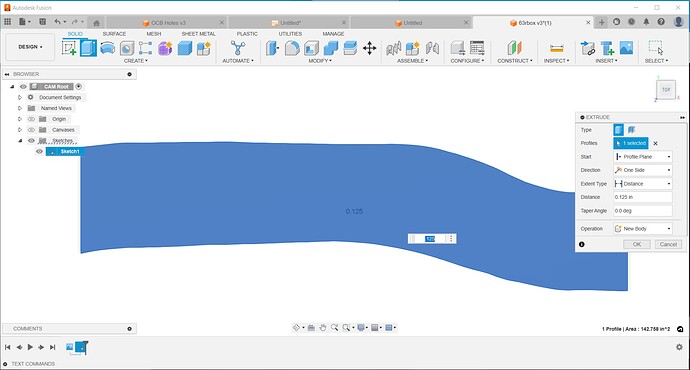Play the timeline
The width and height of the screenshot is (690, 370).
pyautogui.click(x=30, y=347)
